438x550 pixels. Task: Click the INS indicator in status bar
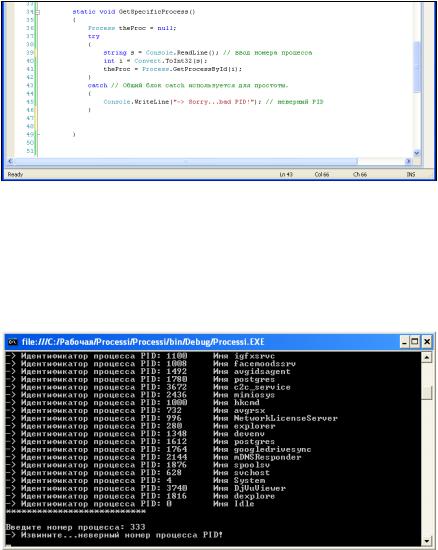point(411,174)
